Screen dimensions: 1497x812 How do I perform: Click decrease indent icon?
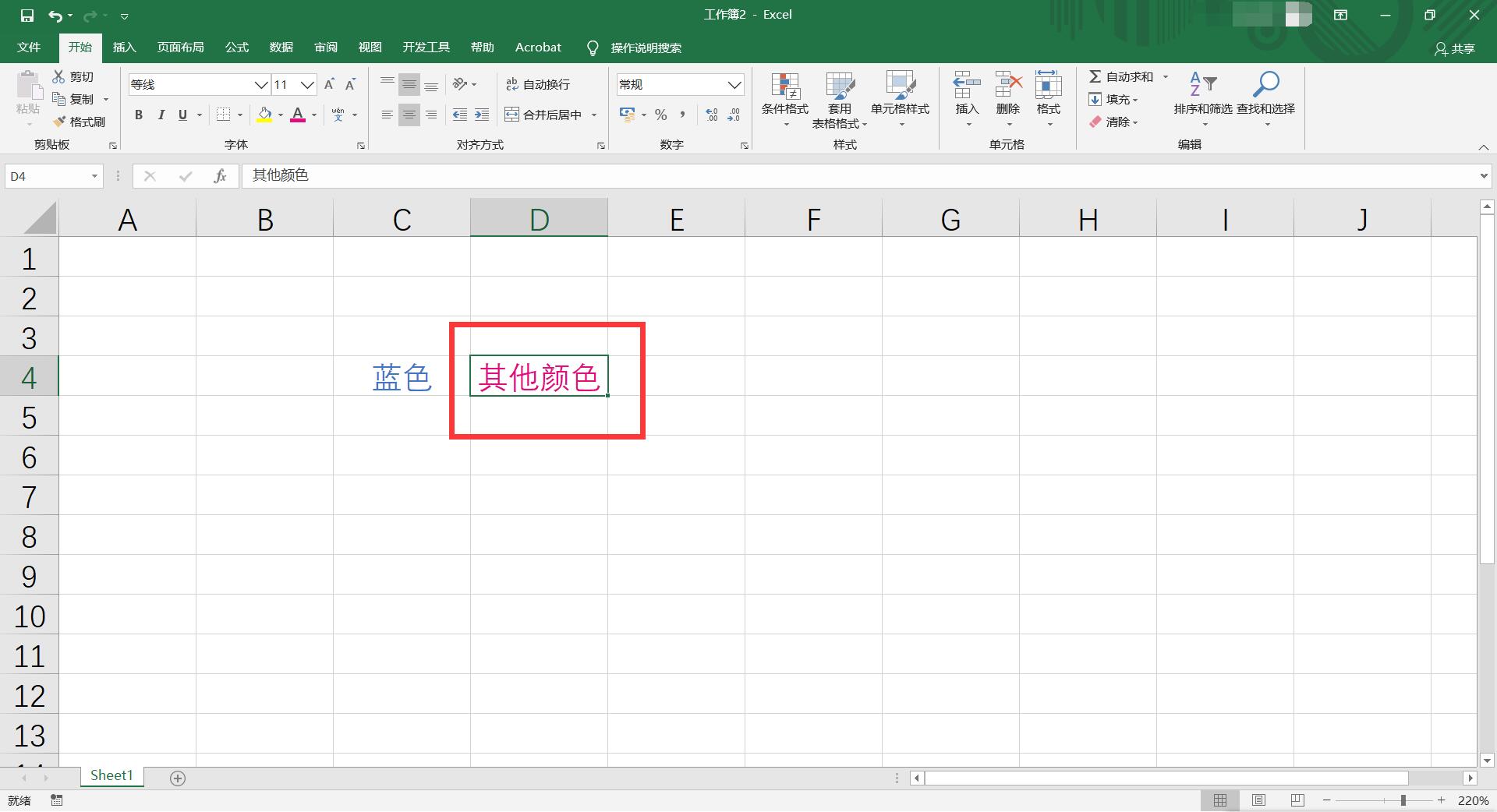pyautogui.click(x=460, y=115)
